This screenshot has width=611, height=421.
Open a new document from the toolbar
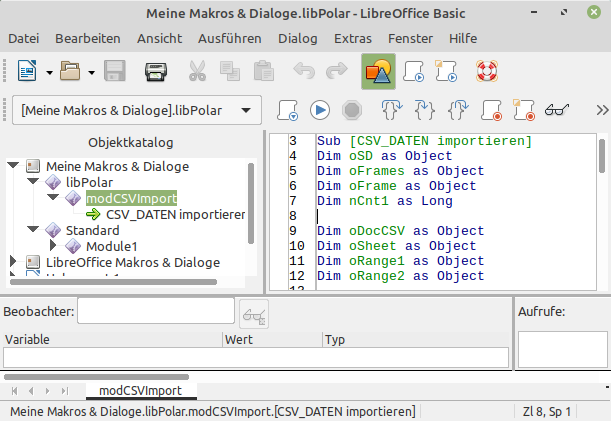tap(27, 71)
